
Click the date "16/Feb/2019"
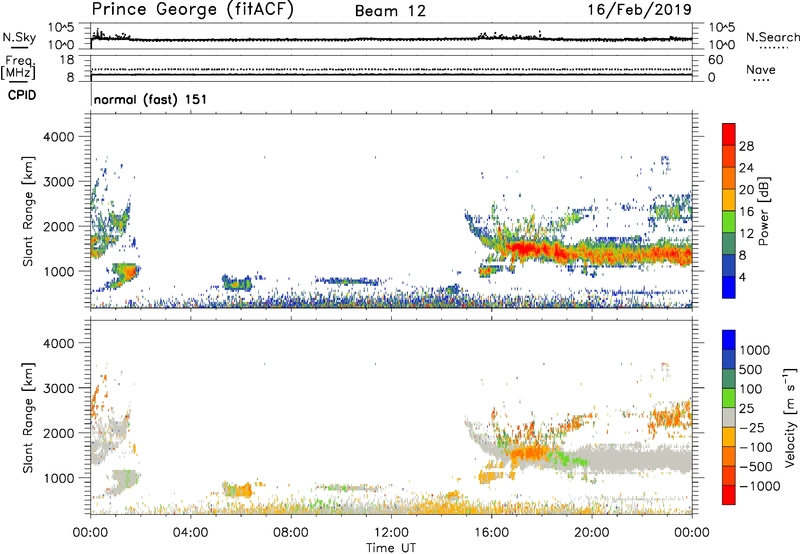[x=640, y=10]
